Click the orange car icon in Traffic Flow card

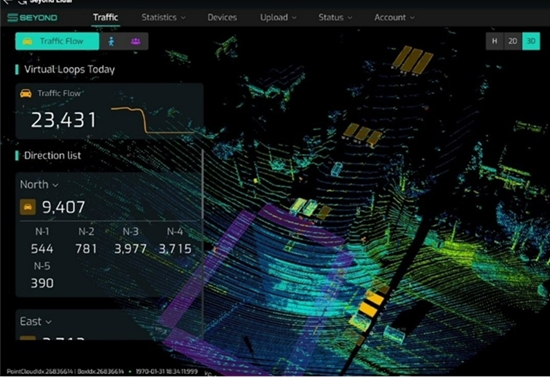26,93
